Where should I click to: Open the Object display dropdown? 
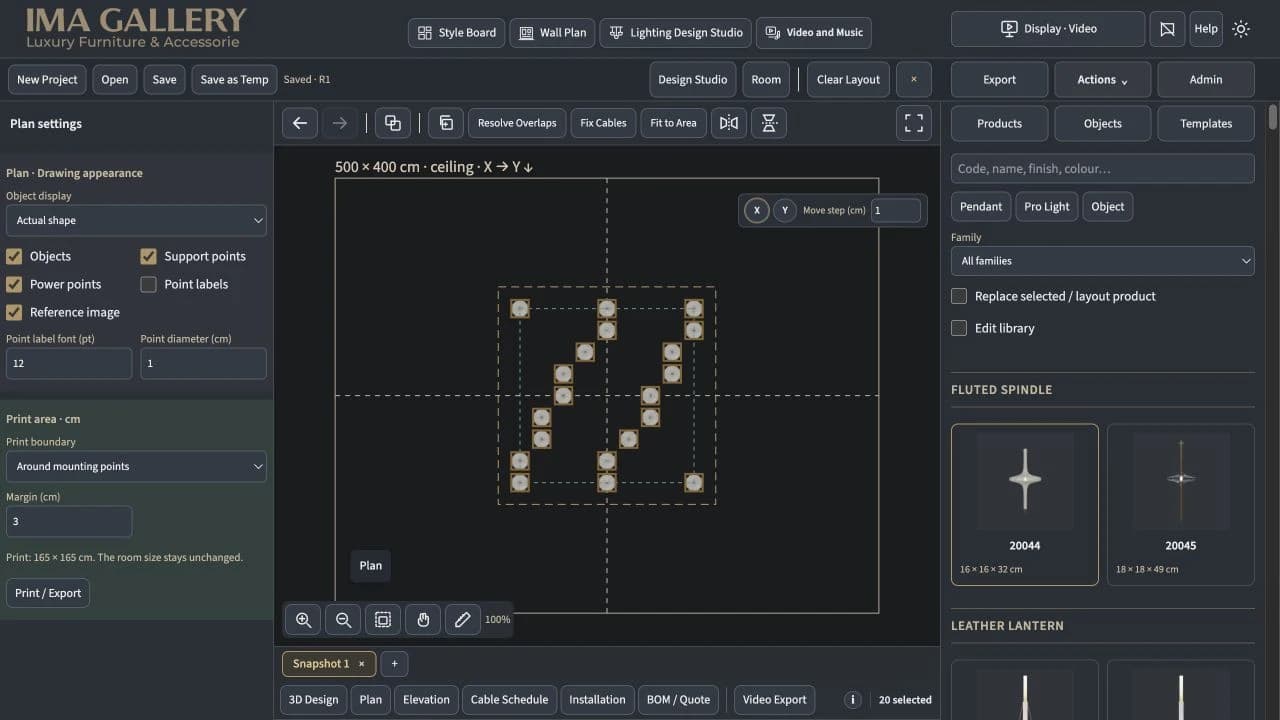[x=136, y=220]
